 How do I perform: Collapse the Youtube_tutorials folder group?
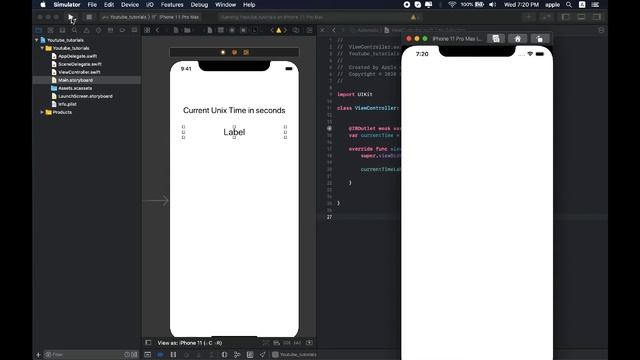point(42,48)
